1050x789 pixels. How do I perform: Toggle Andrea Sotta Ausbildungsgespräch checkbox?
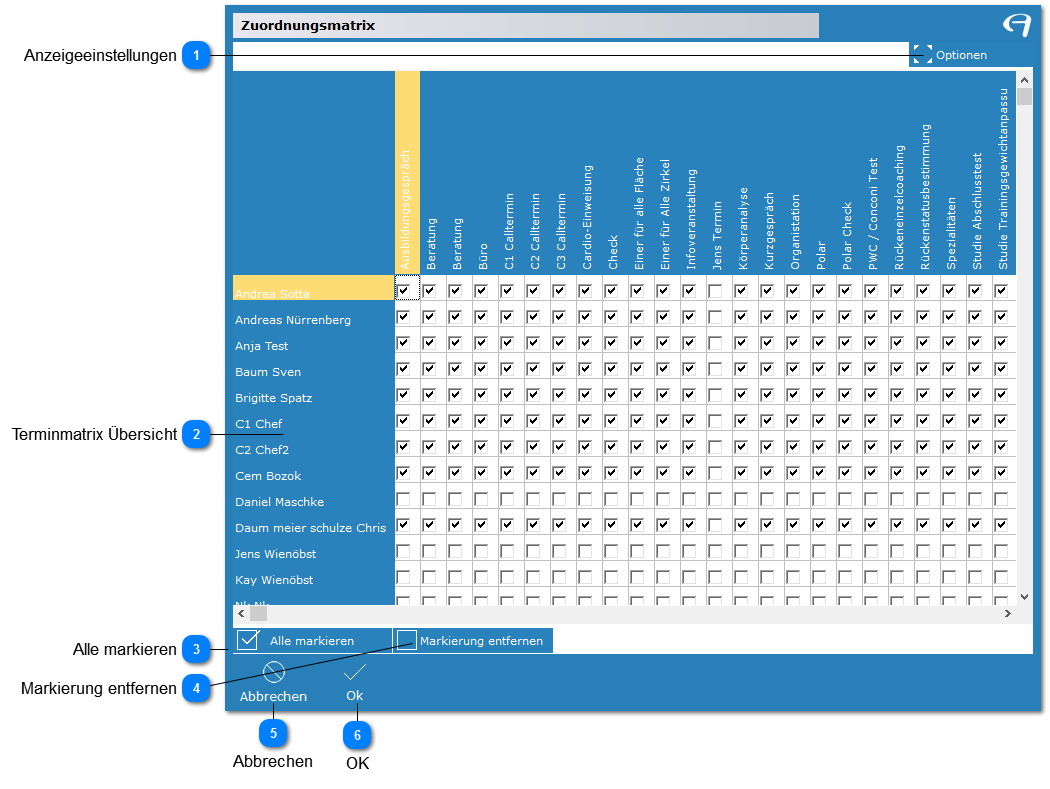point(404,291)
